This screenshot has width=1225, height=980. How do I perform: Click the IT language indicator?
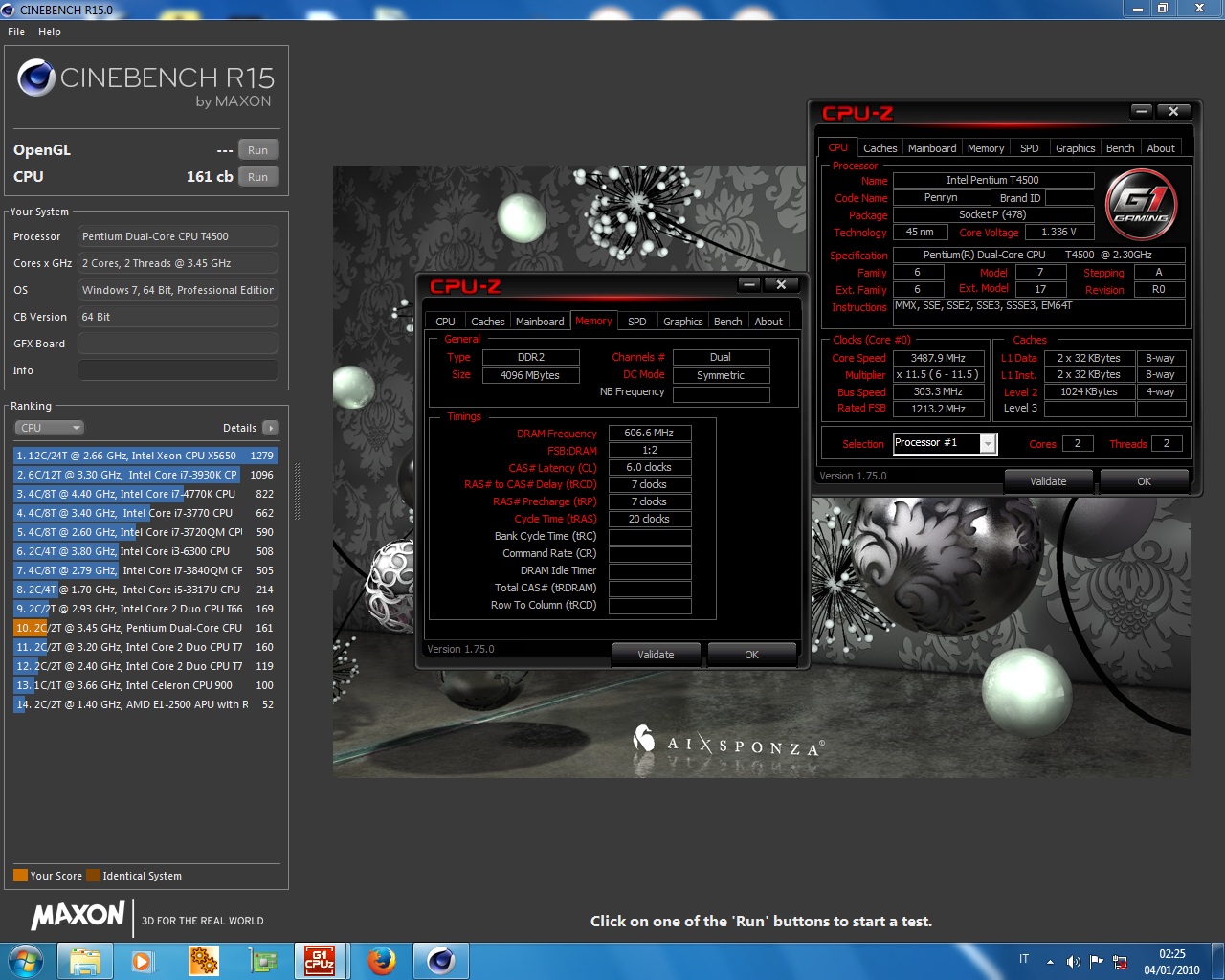click(x=1024, y=959)
